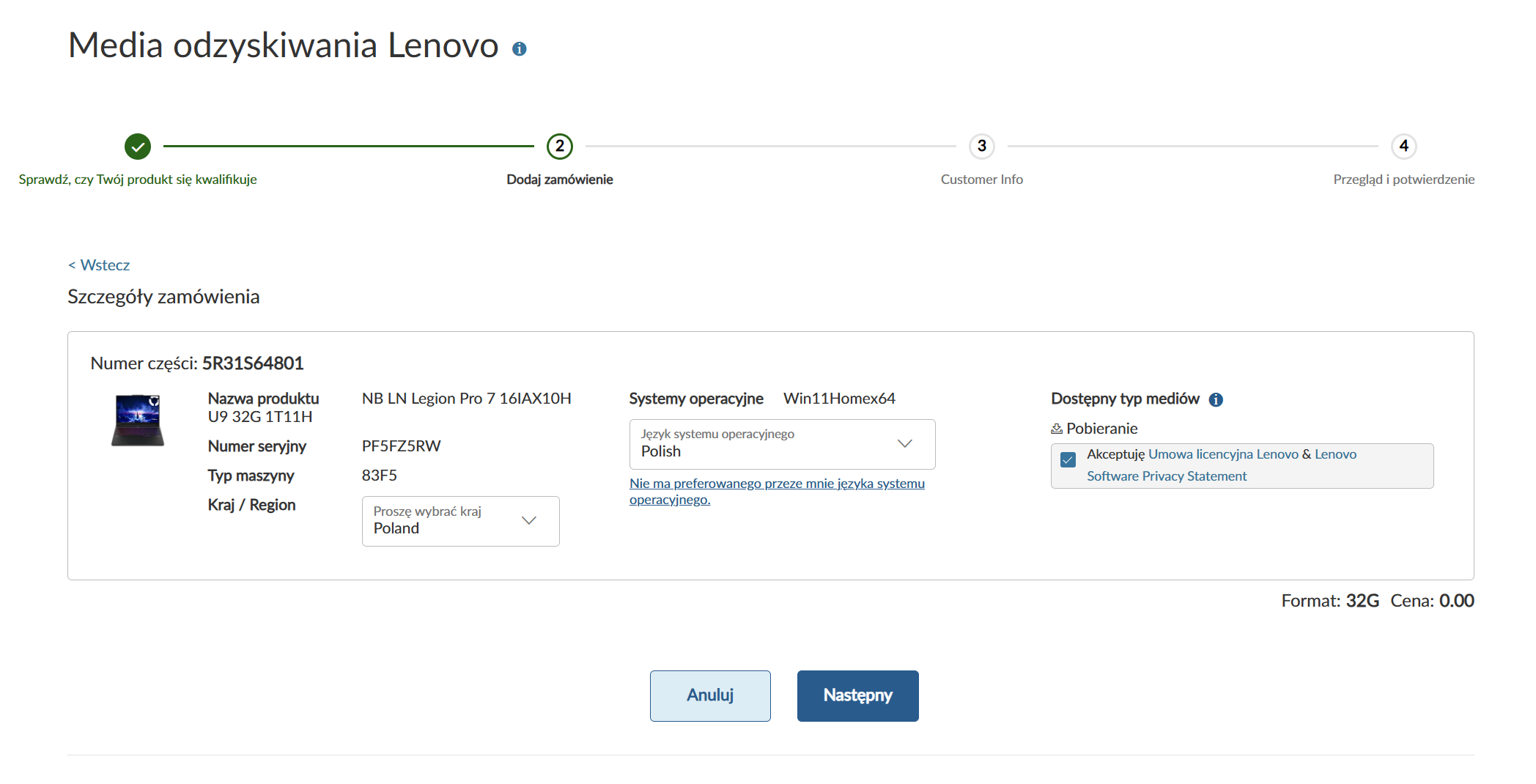Click step 4 circle Przegląd i potwierdzenie
Image resolution: width=1536 pixels, height=784 pixels.
[x=1403, y=147]
